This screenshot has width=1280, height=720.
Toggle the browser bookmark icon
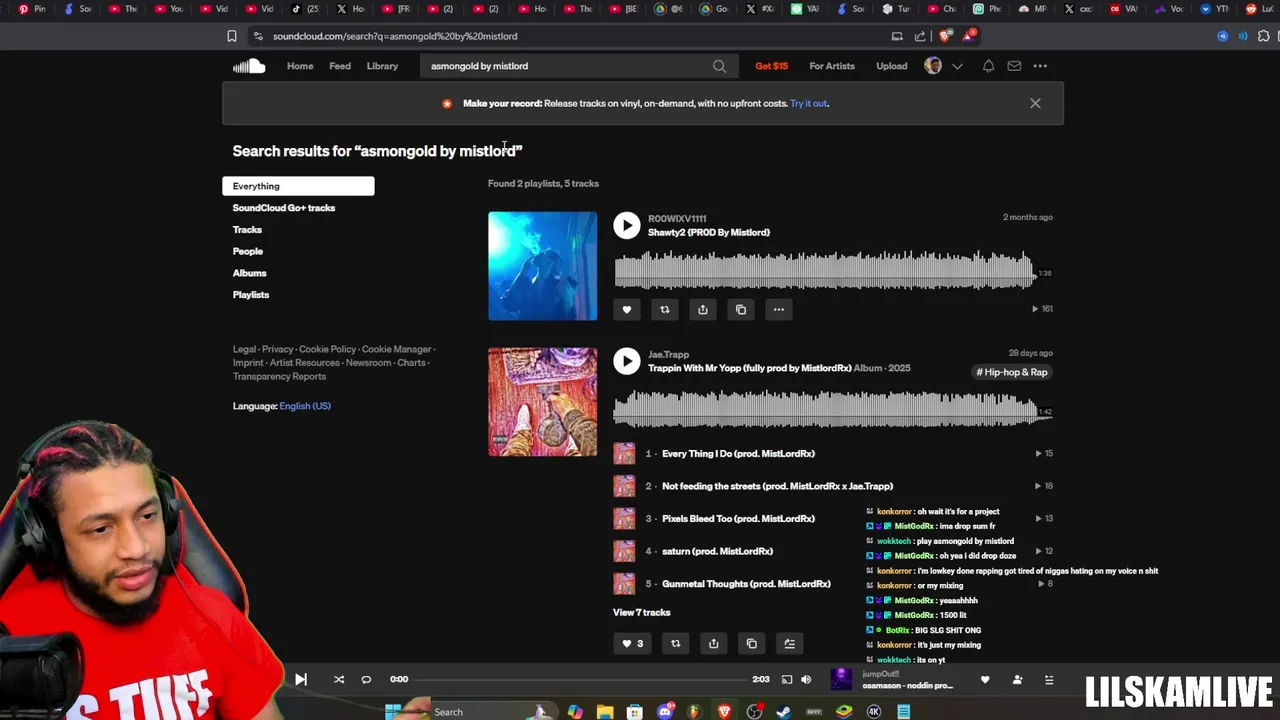coord(232,36)
